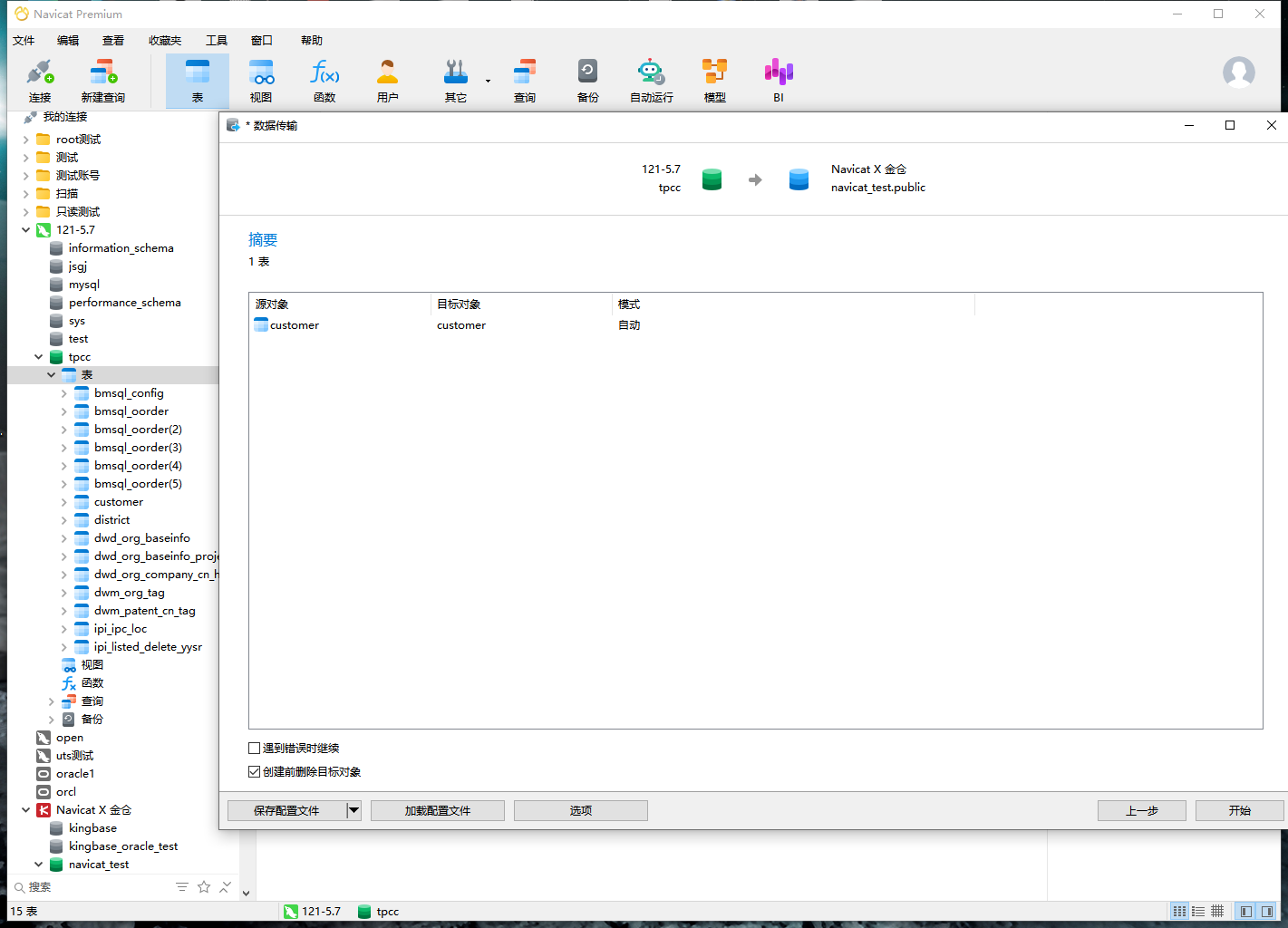Open 自动运行 (Automation) robot icon
This screenshot has width=1288, height=928.
pos(652,81)
